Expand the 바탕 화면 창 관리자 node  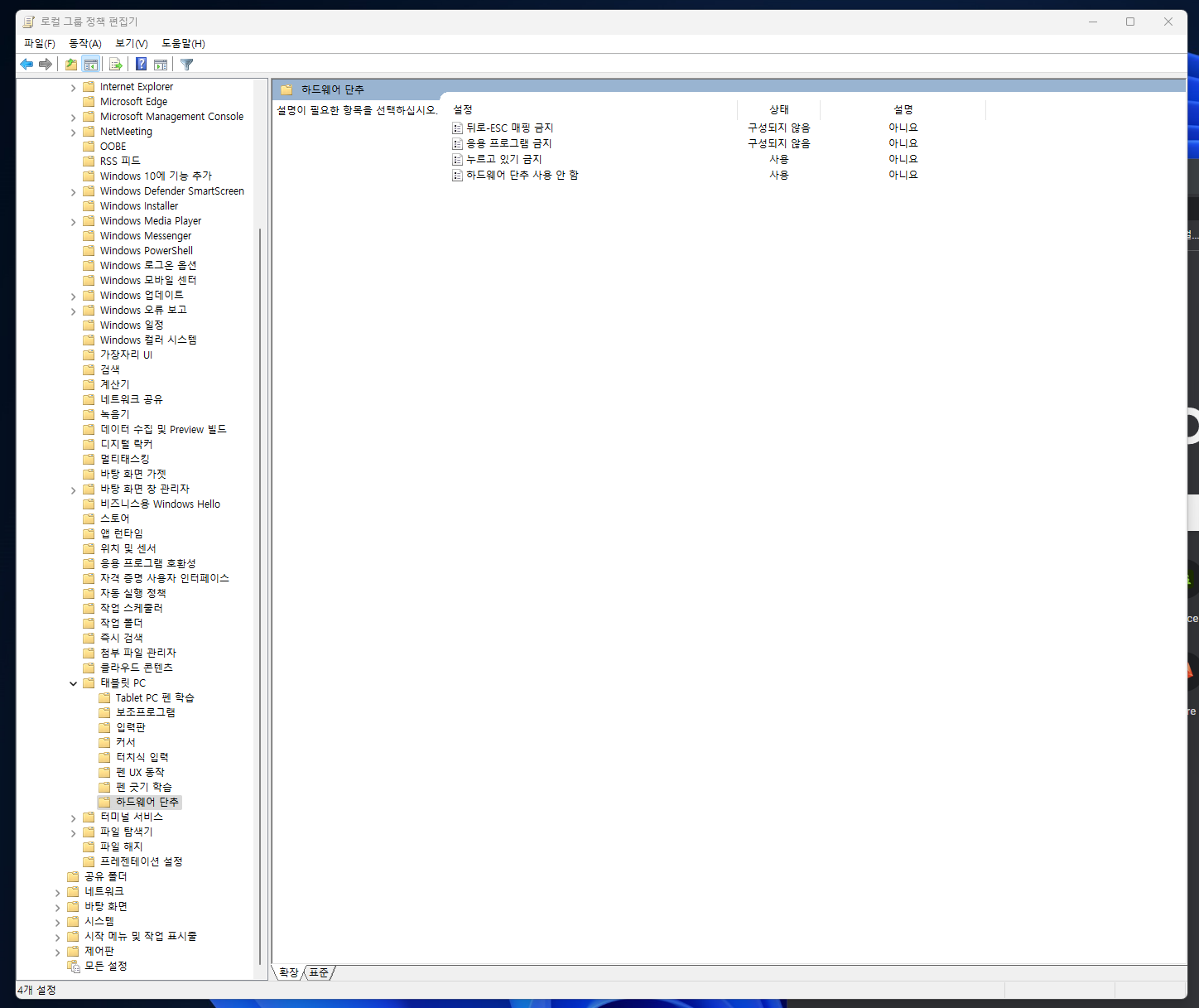(73, 490)
